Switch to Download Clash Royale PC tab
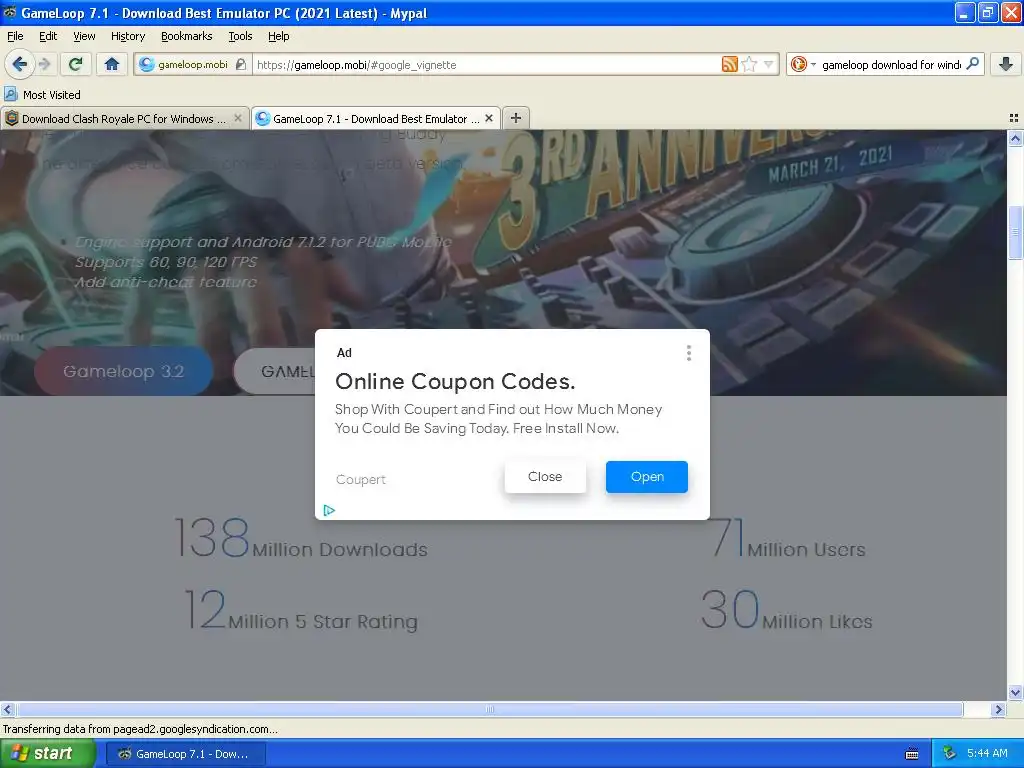This screenshot has width=1024, height=768. coord(124,118)
